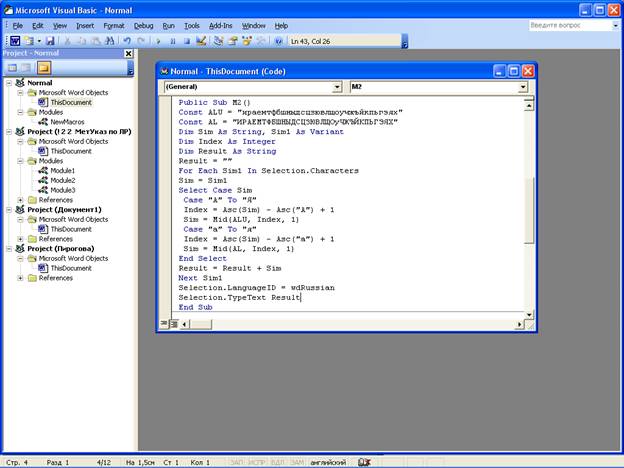Click the help question input box
The width and height of the screenshot is (624, 468).
564,24
